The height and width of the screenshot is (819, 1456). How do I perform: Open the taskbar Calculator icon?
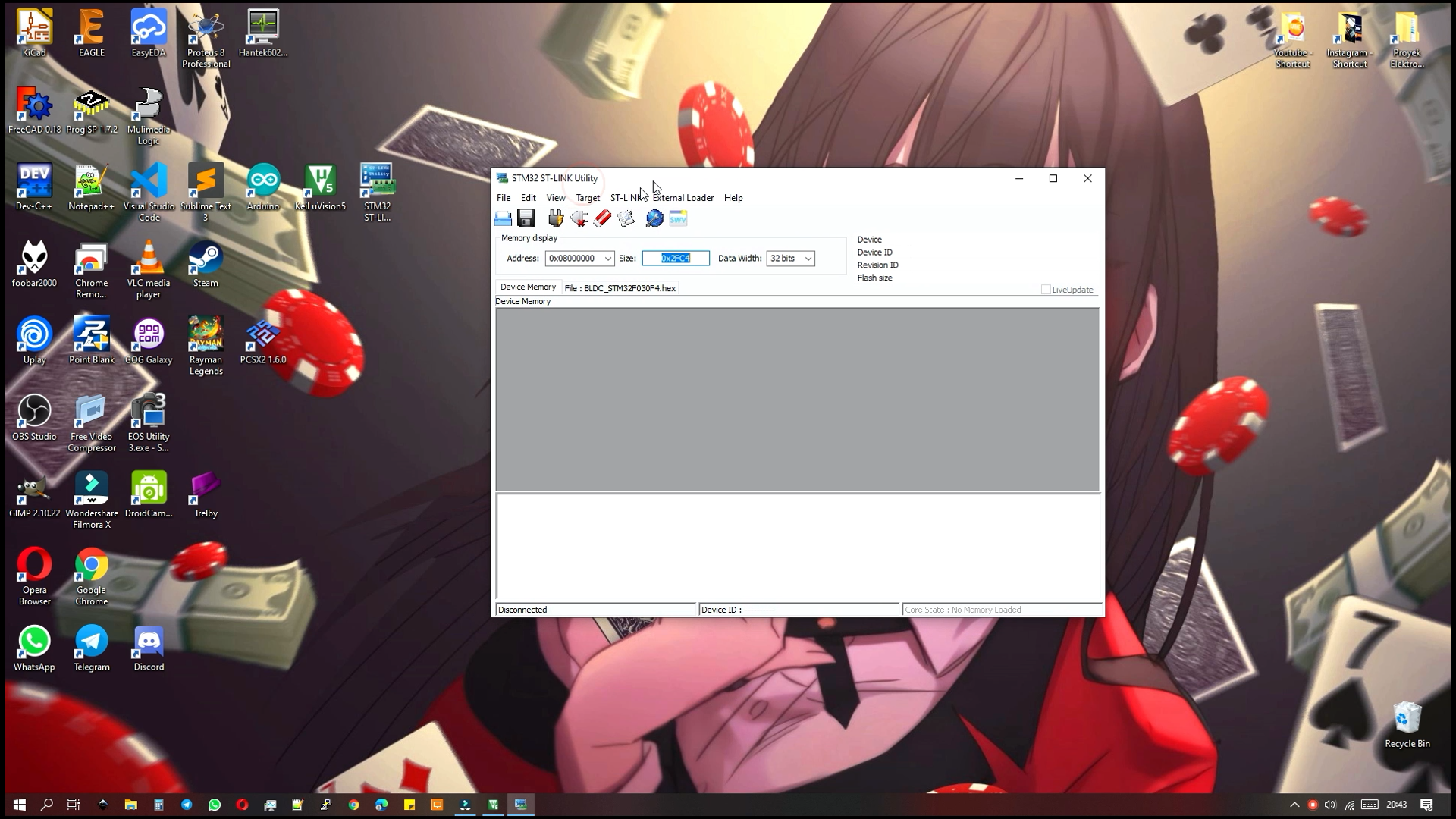(158, 805)
